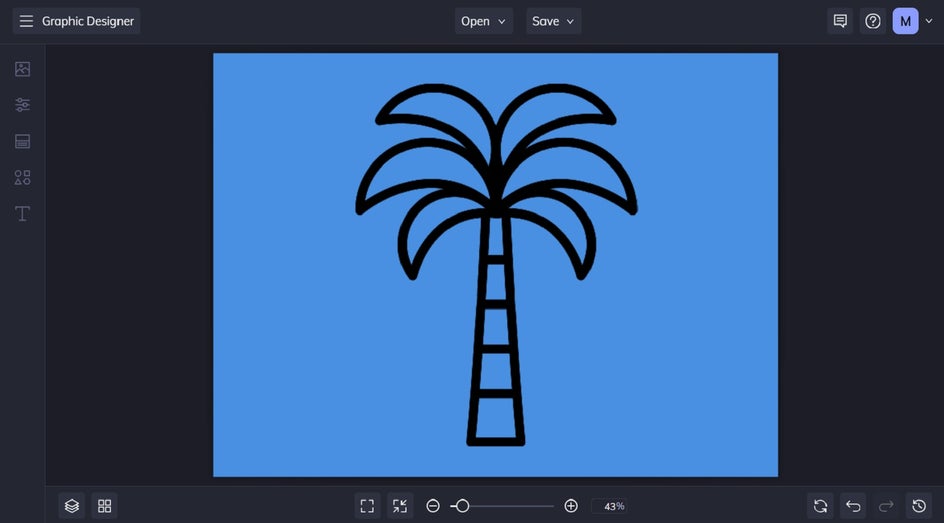Open the Image Manager sidebar icon
944x523 pixels.
pos(22,69)
